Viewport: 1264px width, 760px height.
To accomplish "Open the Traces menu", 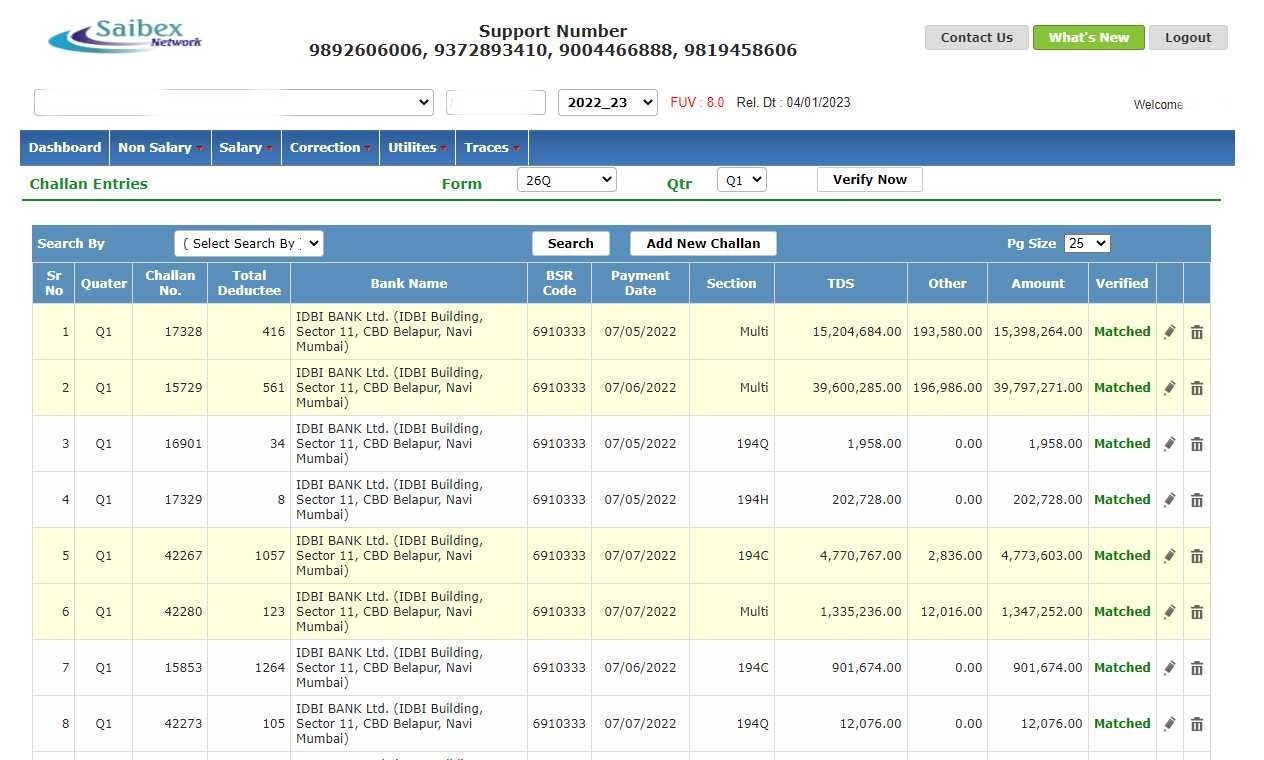I will (489, 147).
